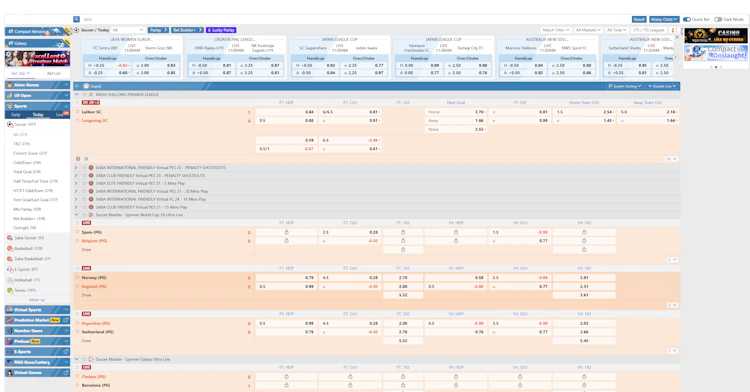Click the soccer ball icon beside Soccer / Today
750x392 pixels.
coord(77,30)
